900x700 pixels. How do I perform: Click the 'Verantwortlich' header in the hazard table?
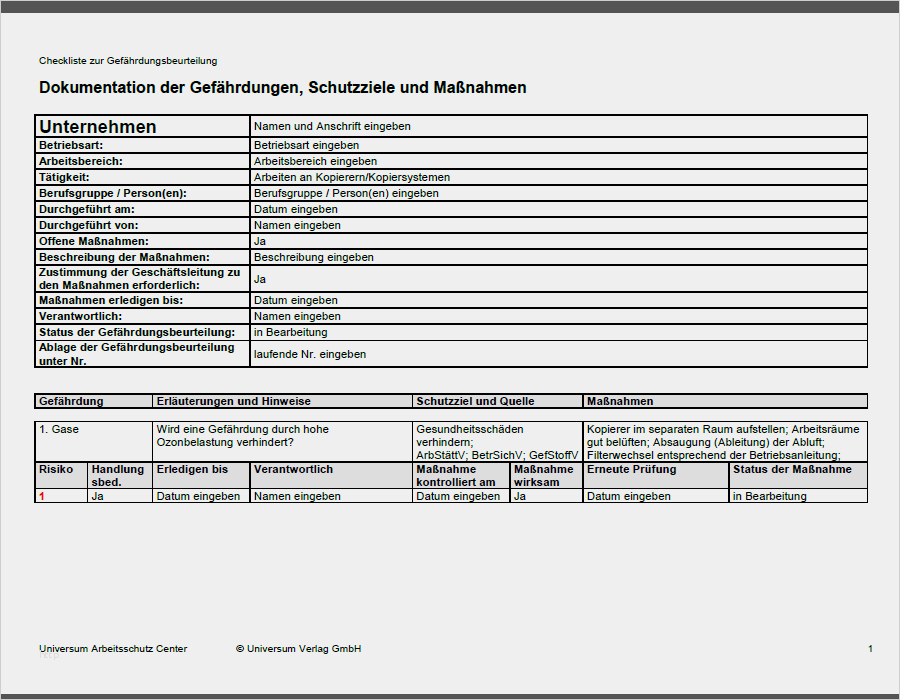click(331, 476)
